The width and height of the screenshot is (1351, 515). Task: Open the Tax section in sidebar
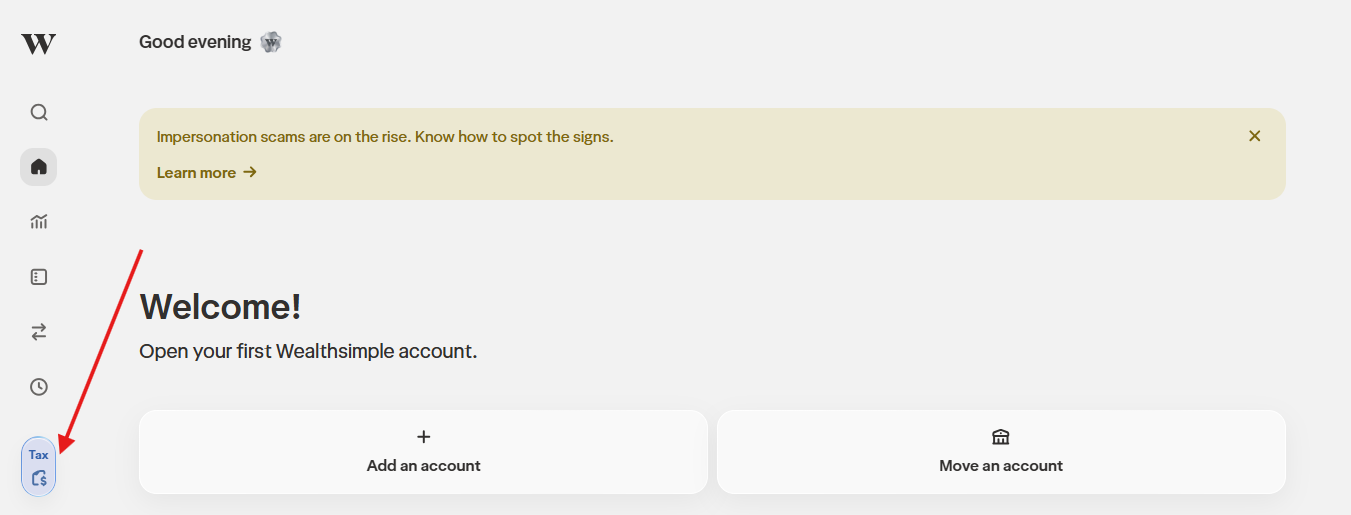pyautogui.click(x=39, y=466)
